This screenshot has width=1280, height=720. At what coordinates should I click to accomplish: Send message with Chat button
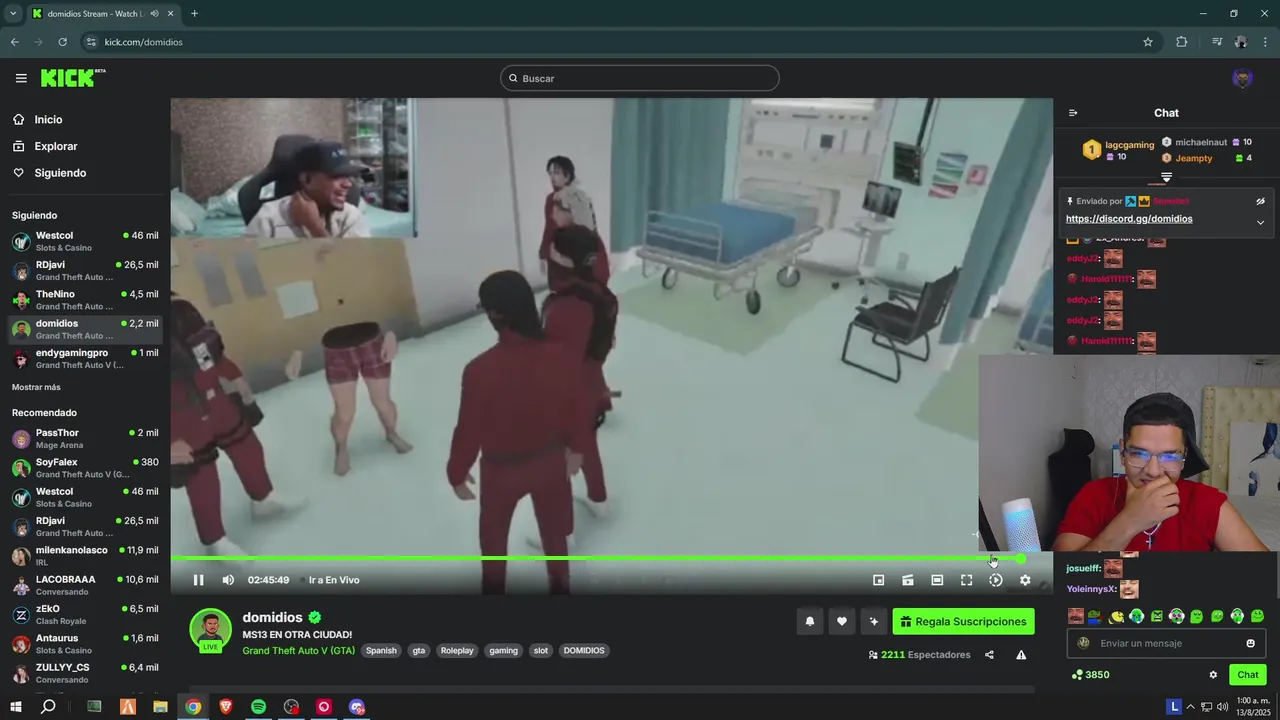tap(1247, 675)
